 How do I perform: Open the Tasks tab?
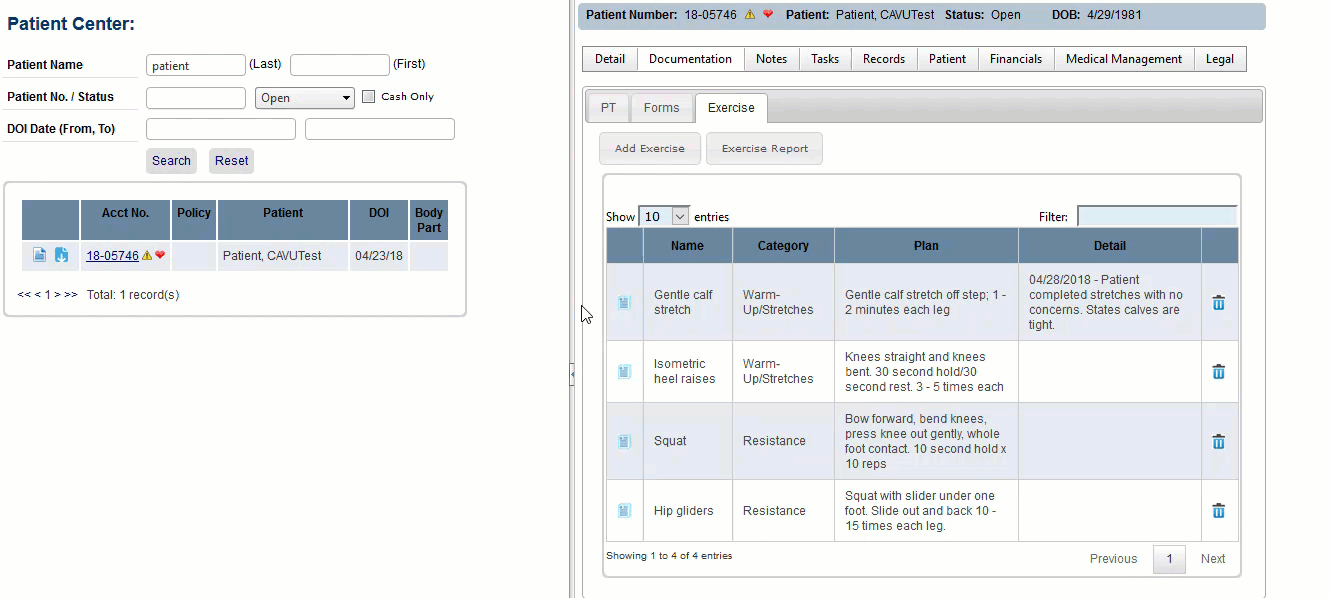(x=825, y=59)
